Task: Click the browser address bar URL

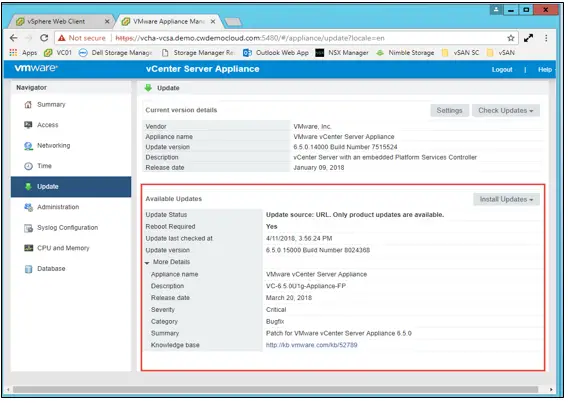Action: pyautogui.click(x=250, y=38)
